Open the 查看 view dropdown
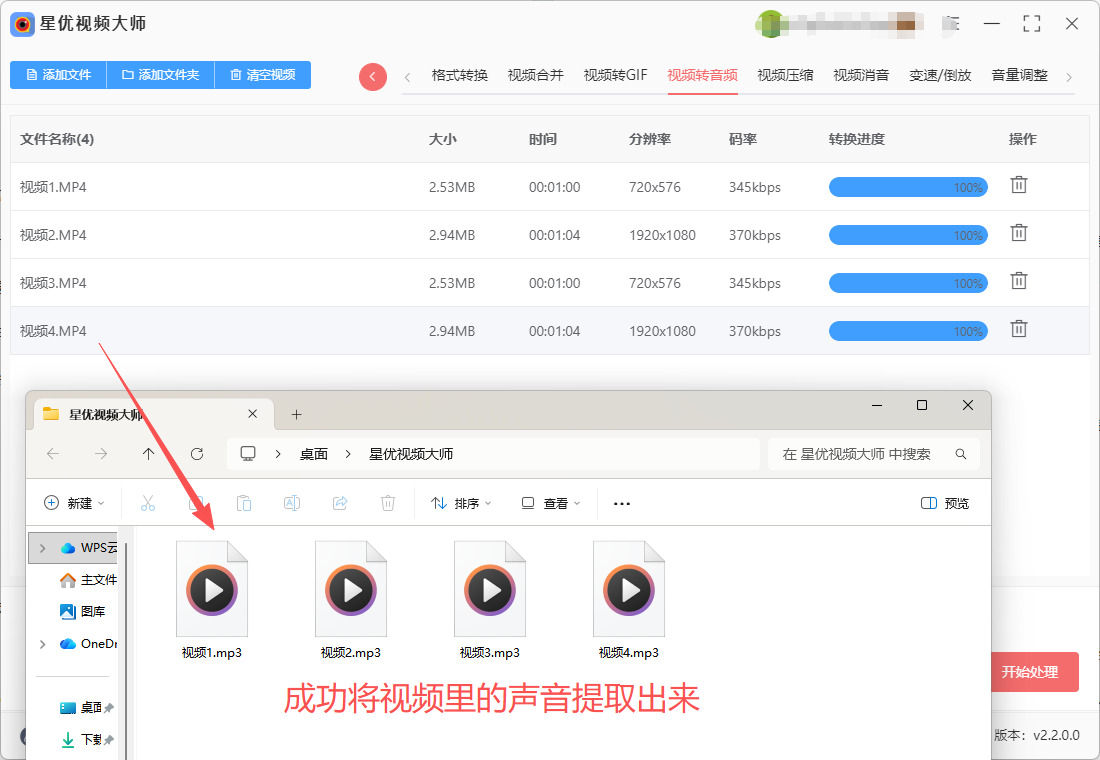1100x760 pixels. point(551,503)
